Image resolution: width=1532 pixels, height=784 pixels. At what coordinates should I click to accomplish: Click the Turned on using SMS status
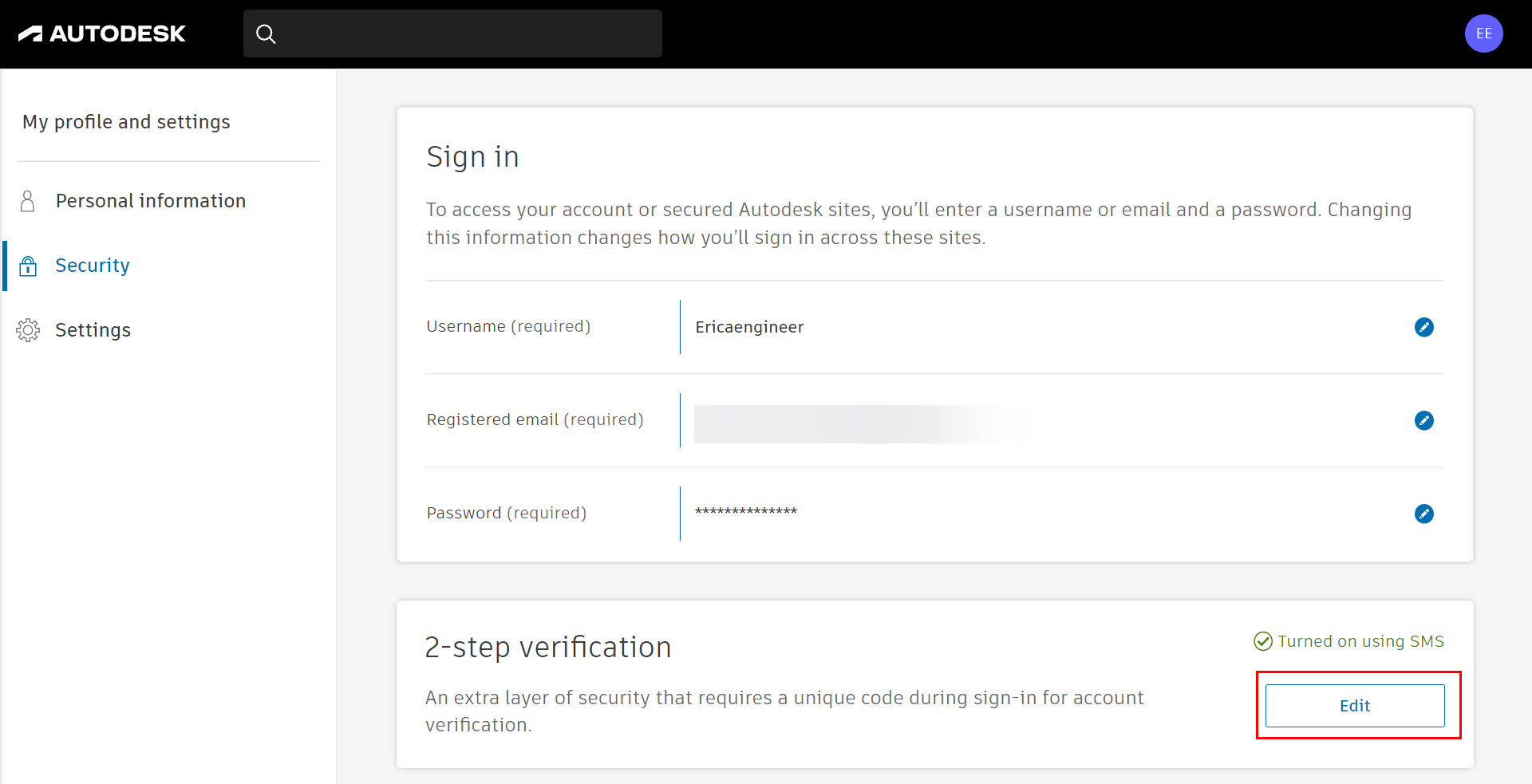pyautogui.click(x=1360, y=641)
